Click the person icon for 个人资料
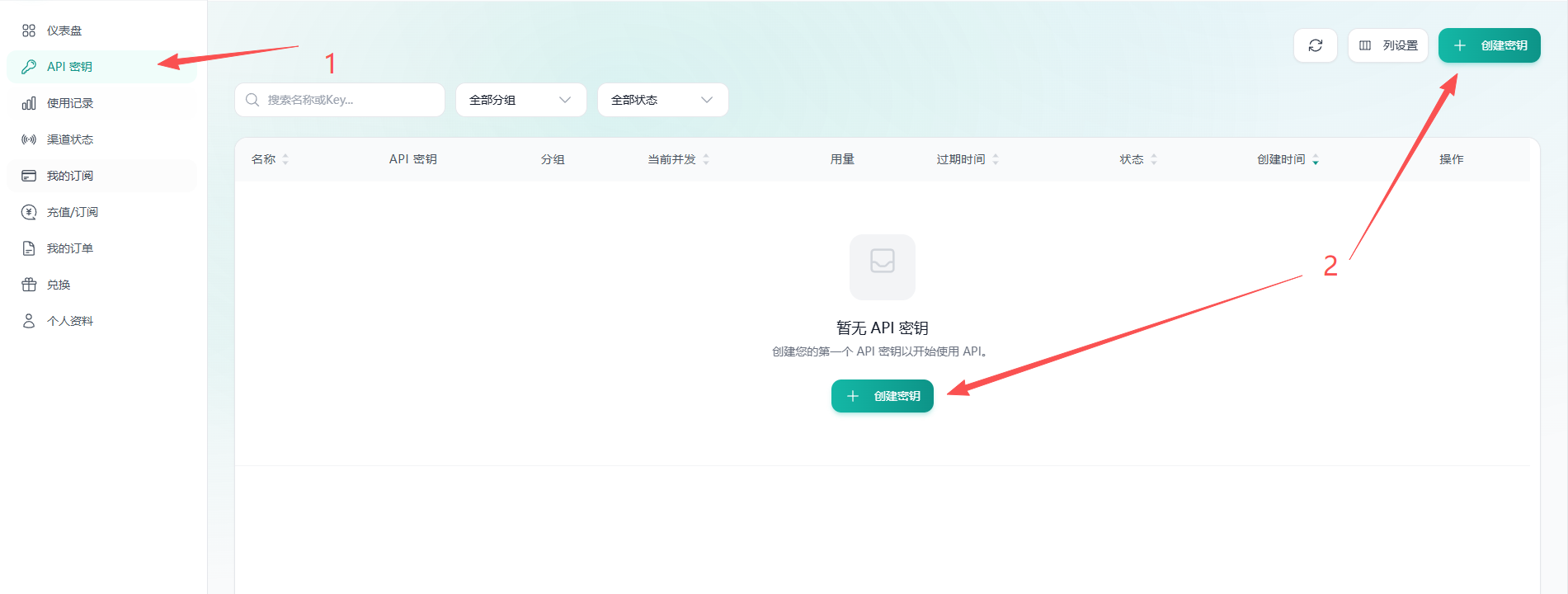Viewport: 1568px width, 594px height. tap(29, 321)
